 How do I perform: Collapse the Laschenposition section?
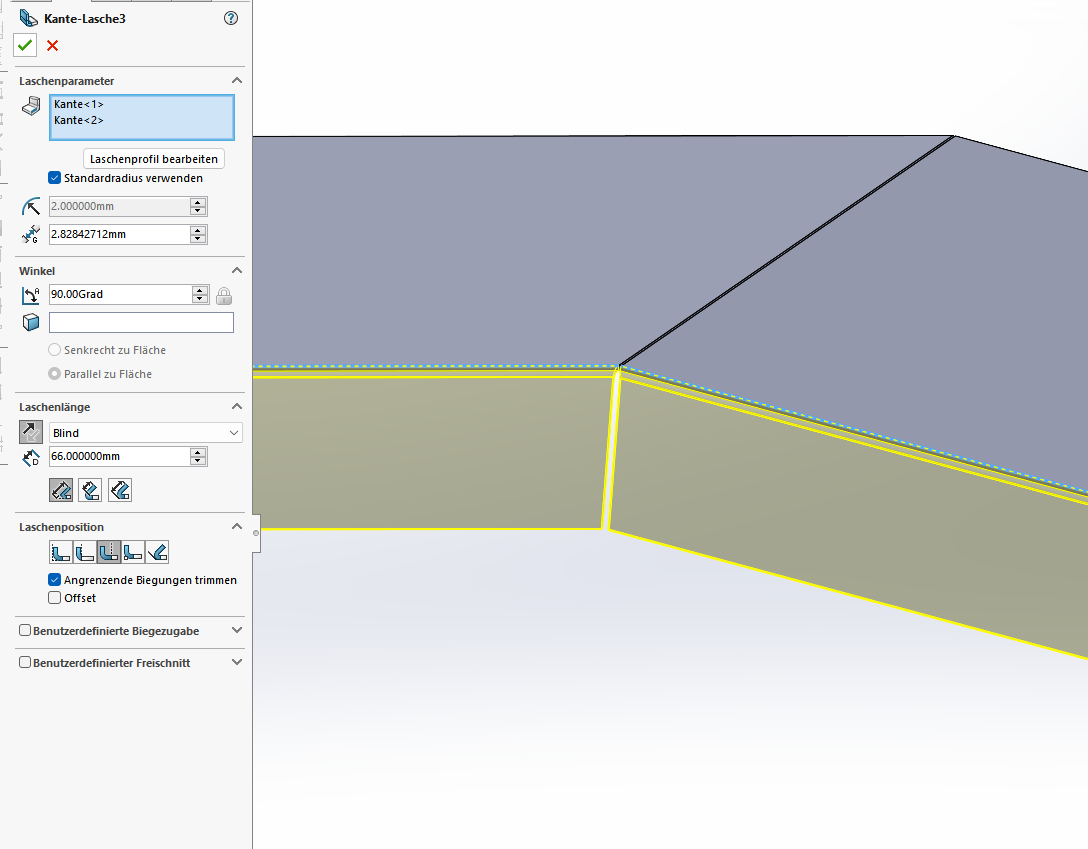coord(237,526)
